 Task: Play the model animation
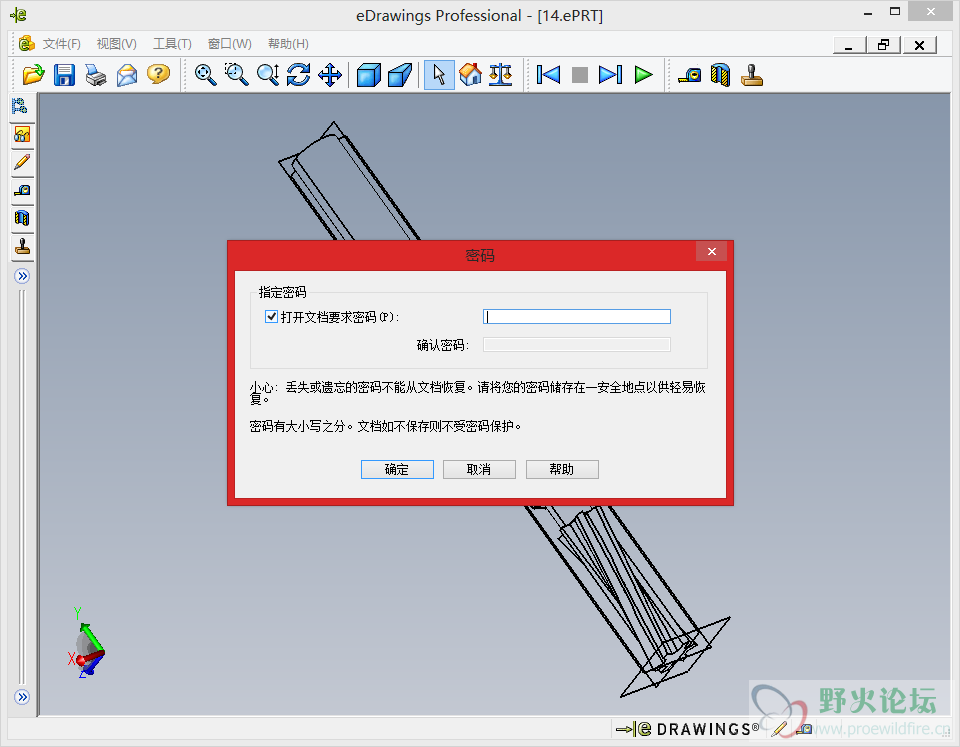pyautogui.click(x=643, y=75)
